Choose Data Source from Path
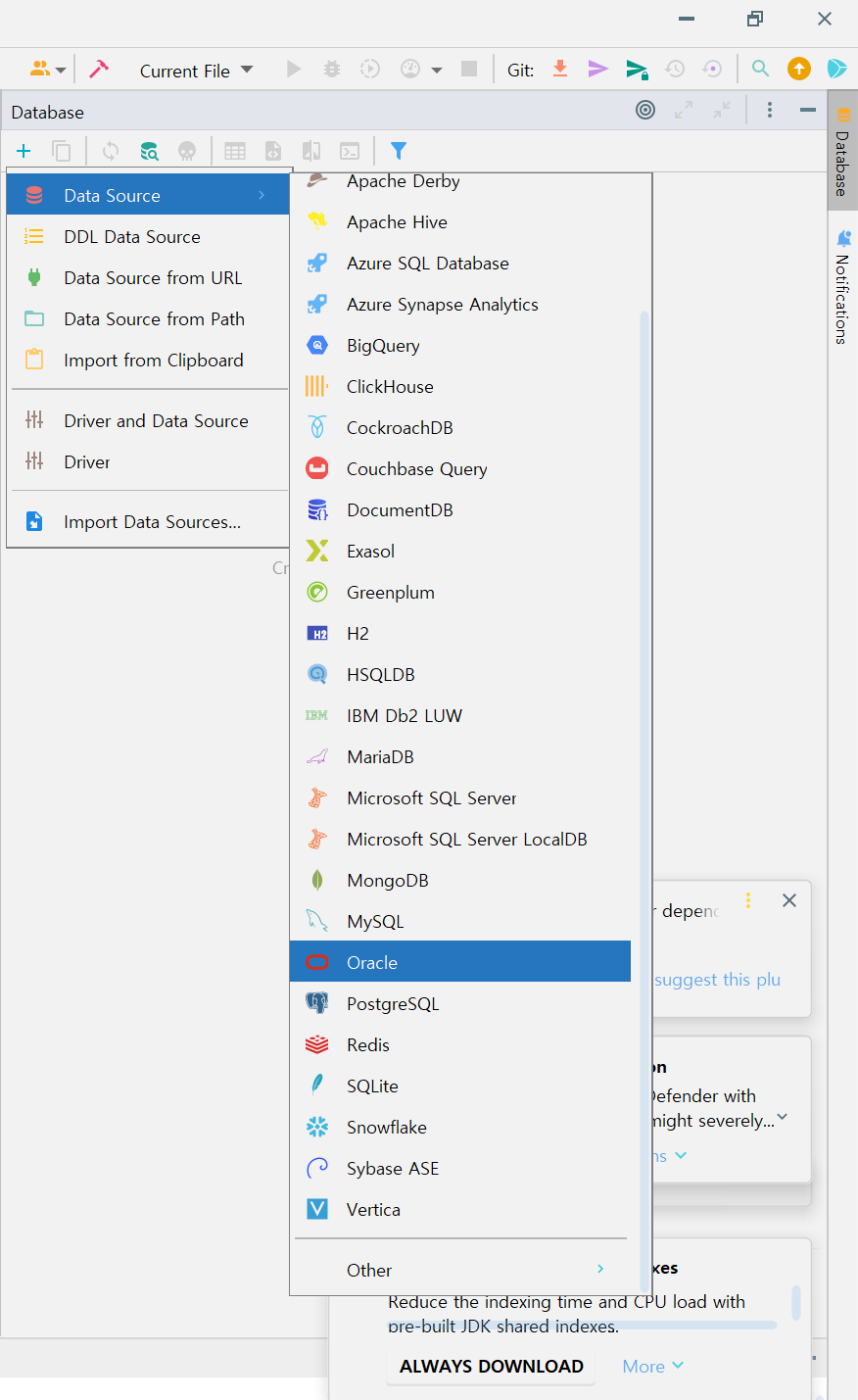The image size is (858, 1400). point(148,318)
